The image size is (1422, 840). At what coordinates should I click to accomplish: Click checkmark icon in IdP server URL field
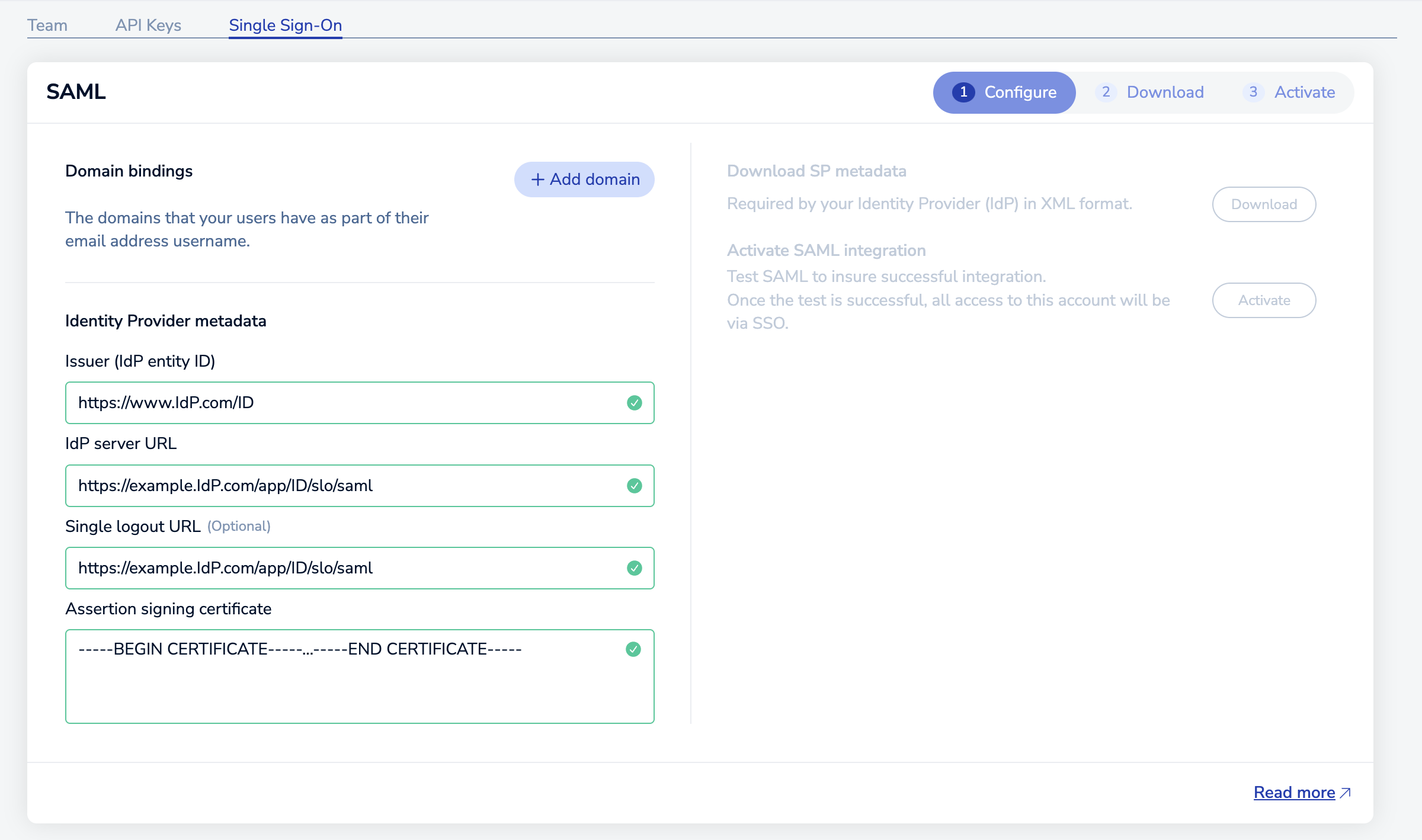coord(634,486)
